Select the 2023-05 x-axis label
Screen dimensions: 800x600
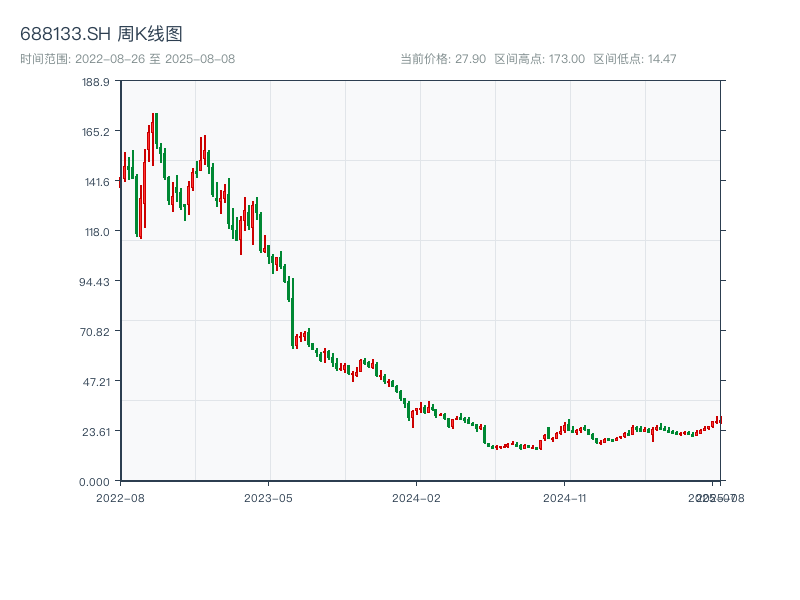[x=266, y=495]
